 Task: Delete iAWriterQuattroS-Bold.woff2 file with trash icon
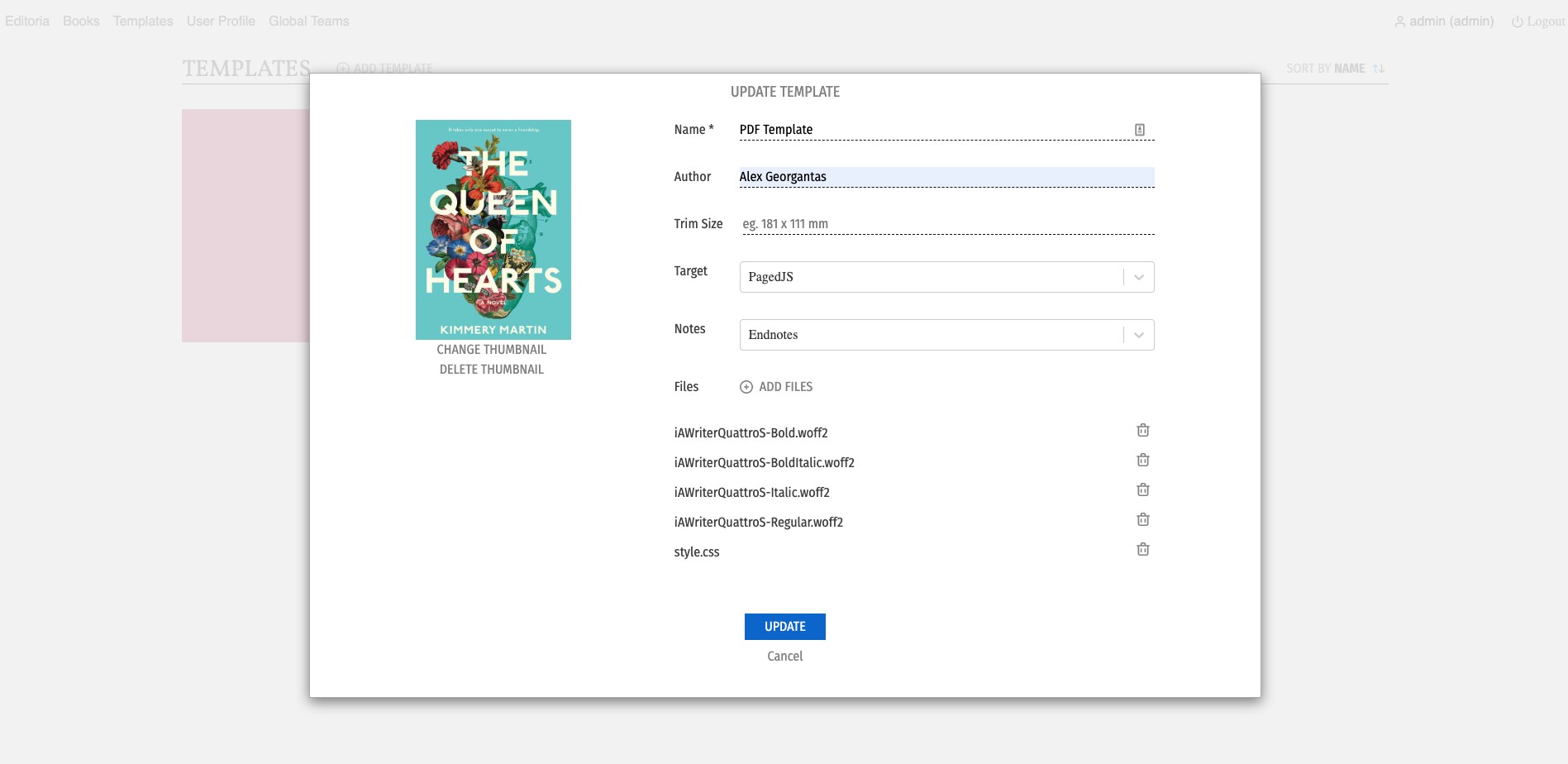tap(1142, 430)
